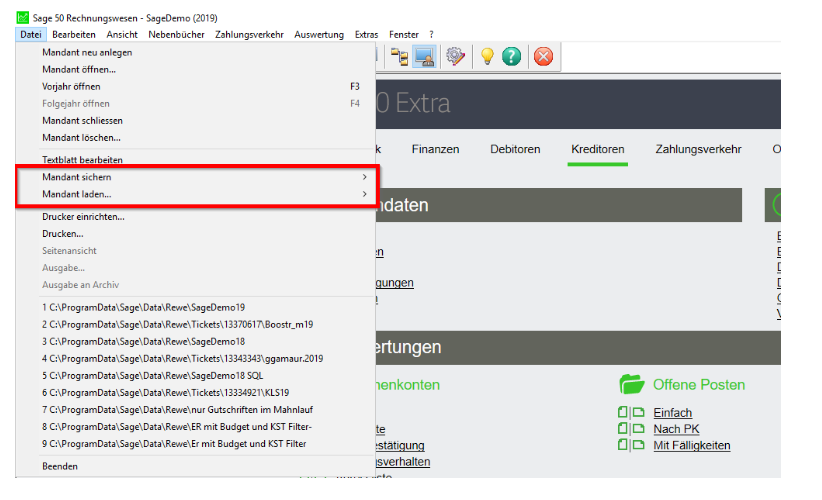This screenshot has width=822, height=500.
Task: Expand the Mandant laden submenu arrow
Action: 364,194
